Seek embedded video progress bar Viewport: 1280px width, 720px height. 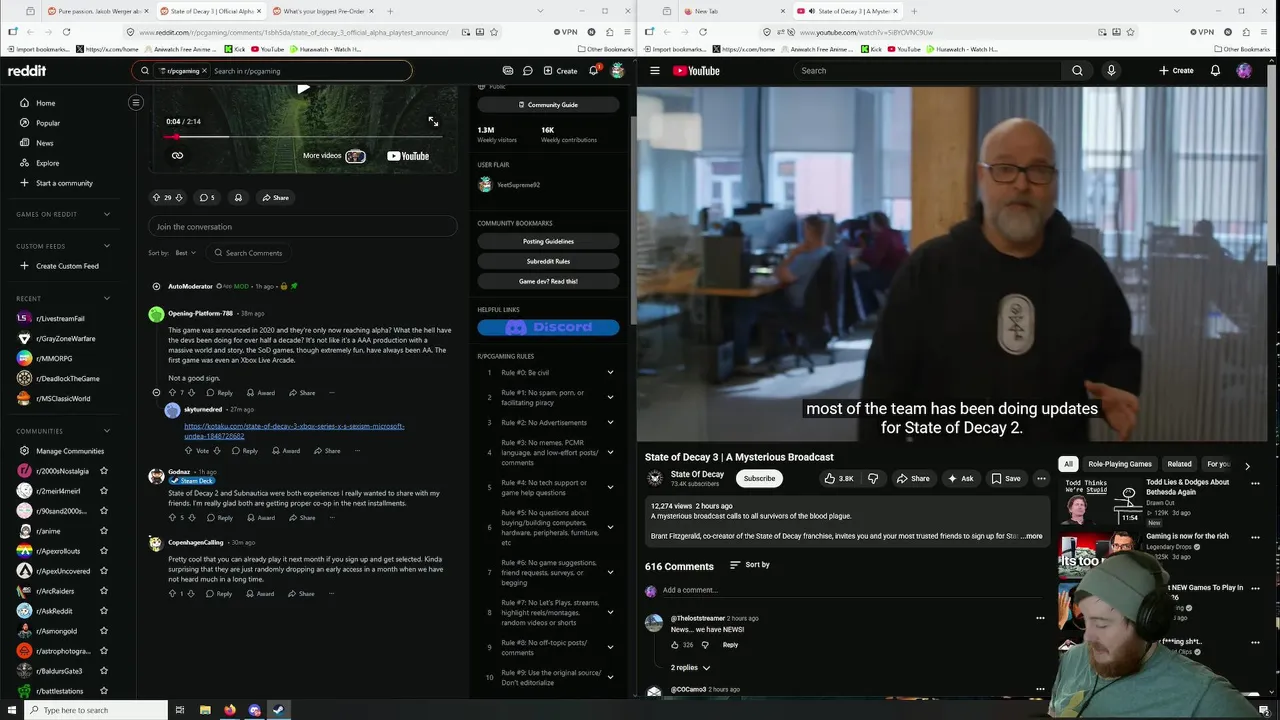pos(302,136)
